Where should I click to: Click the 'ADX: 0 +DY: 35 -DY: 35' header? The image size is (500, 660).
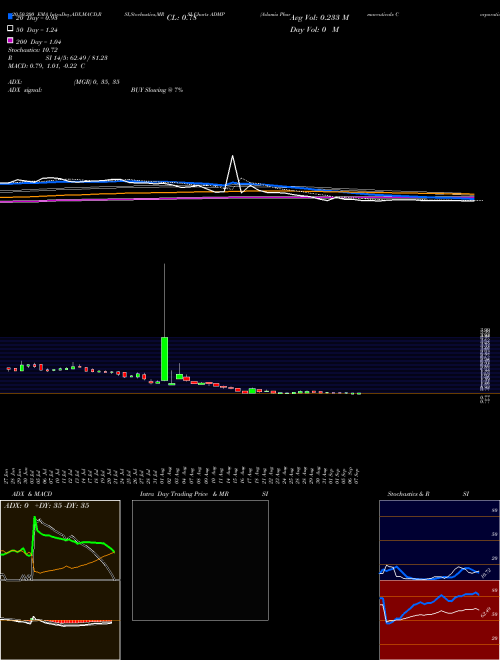tap(46, 506)
